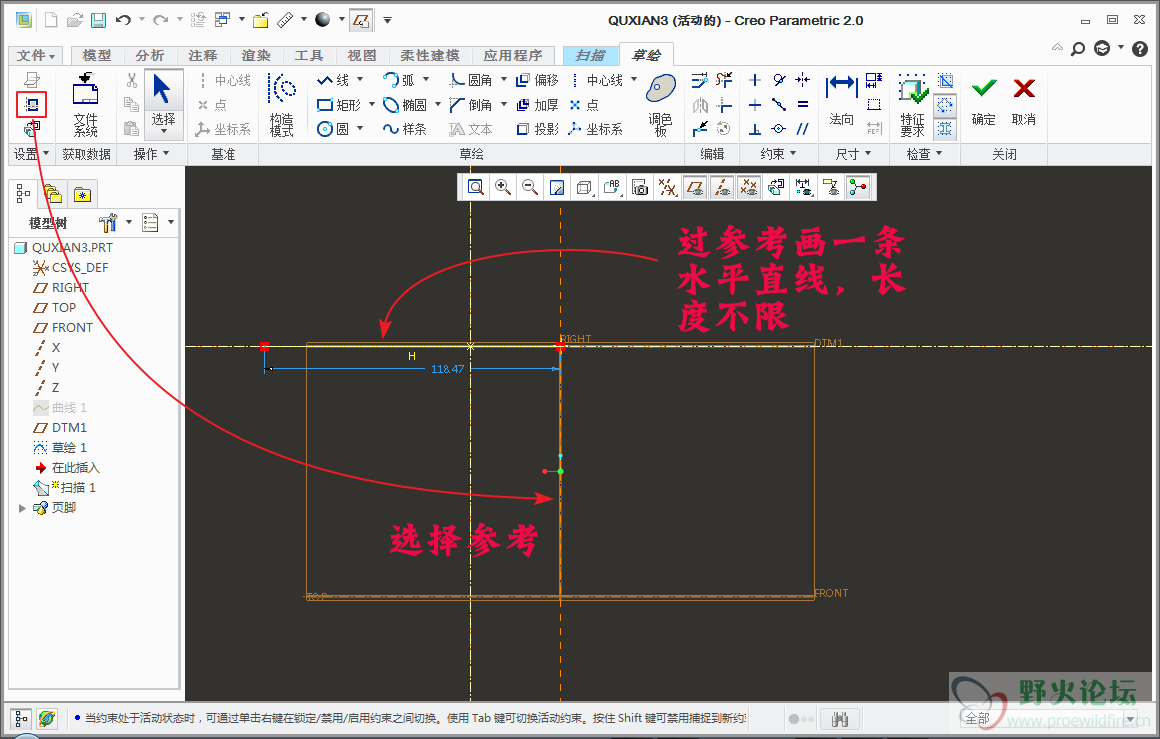The width and height of the screenshot is (1160, 739).
Task: Click the Thicken (加厚) tool
Action: tap(537, 105)
